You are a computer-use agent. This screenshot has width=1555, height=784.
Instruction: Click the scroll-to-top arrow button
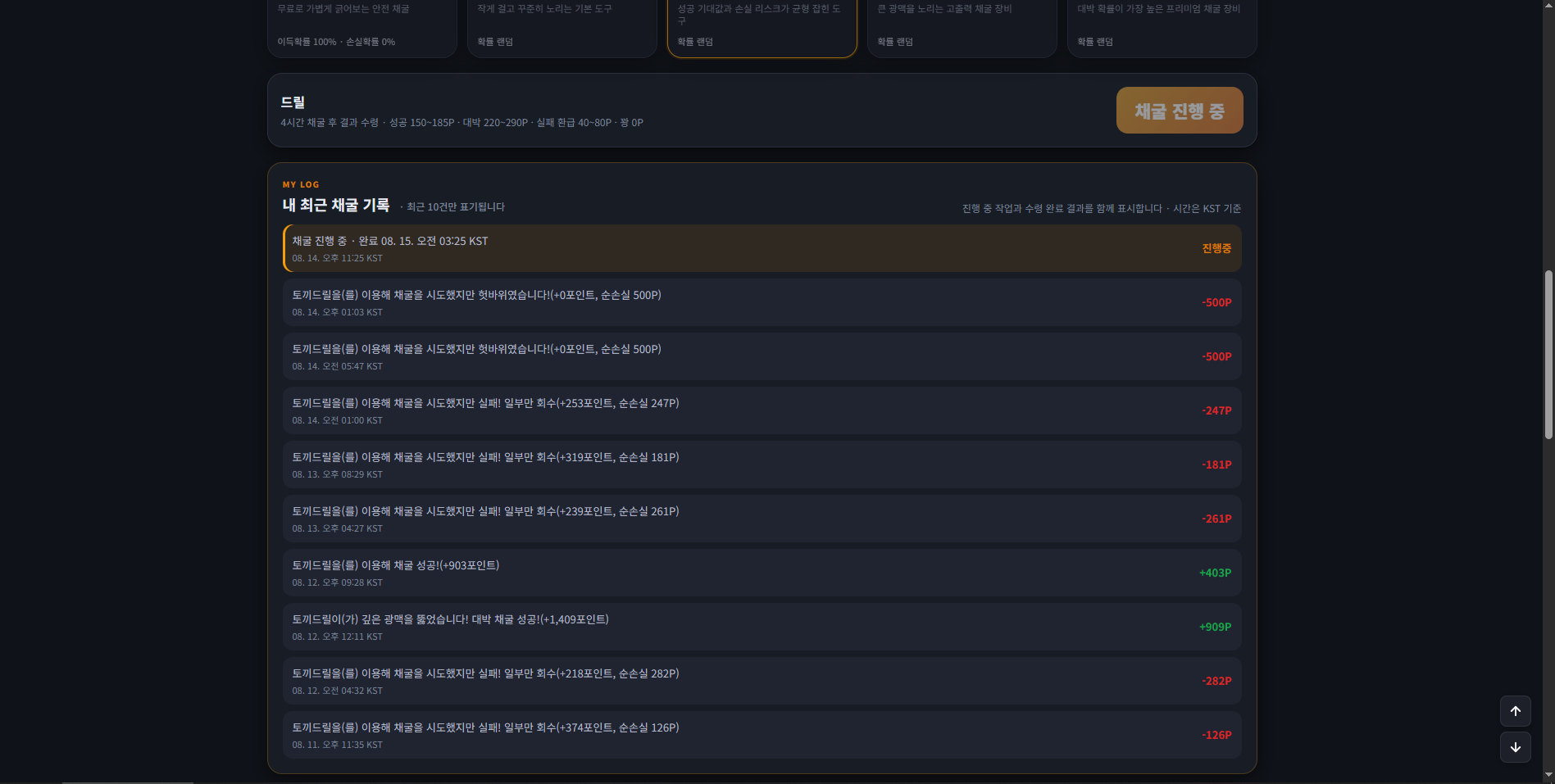(x=1515, y=711)
